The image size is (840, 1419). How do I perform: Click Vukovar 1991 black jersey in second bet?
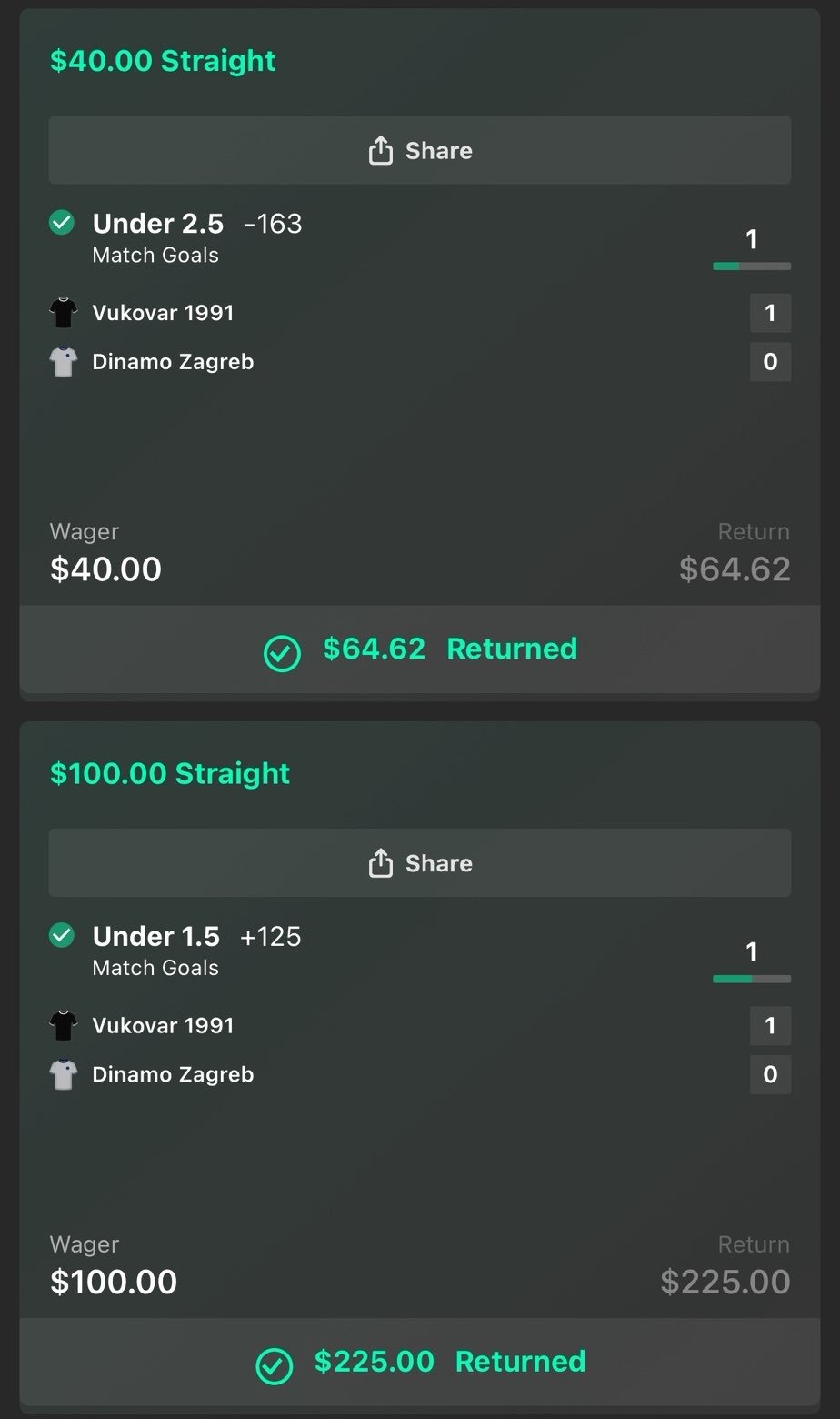[x=63, y=1025]
